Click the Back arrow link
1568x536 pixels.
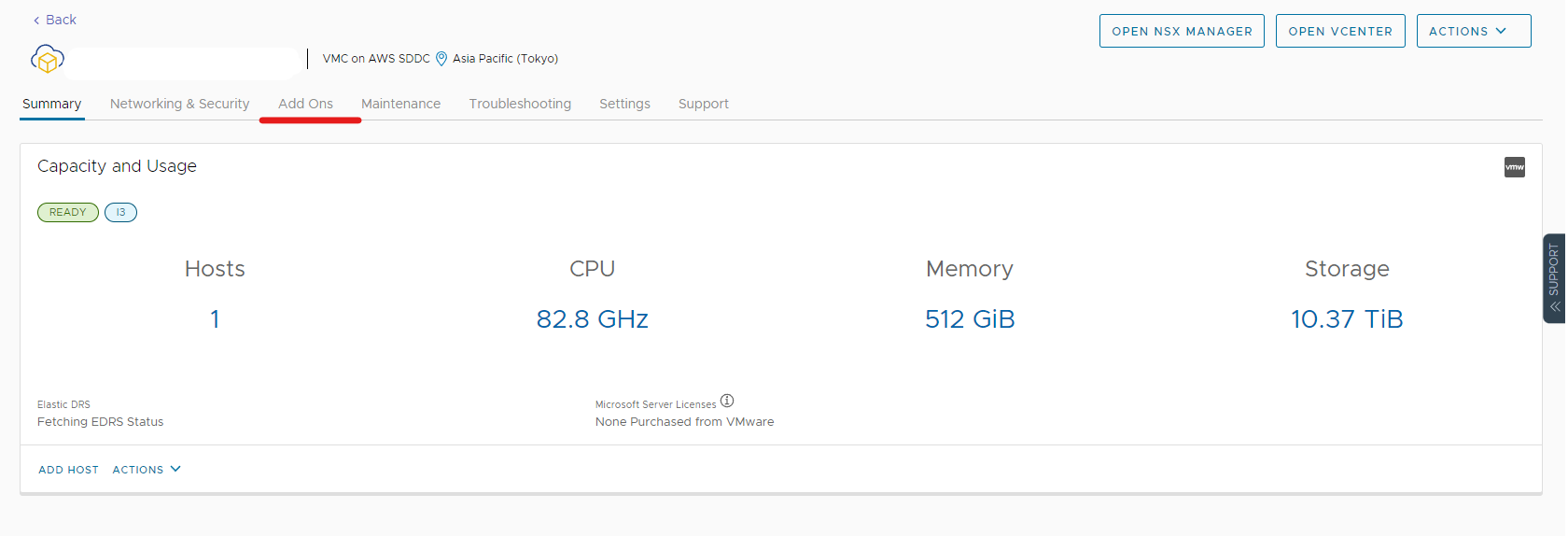point(54,20)
